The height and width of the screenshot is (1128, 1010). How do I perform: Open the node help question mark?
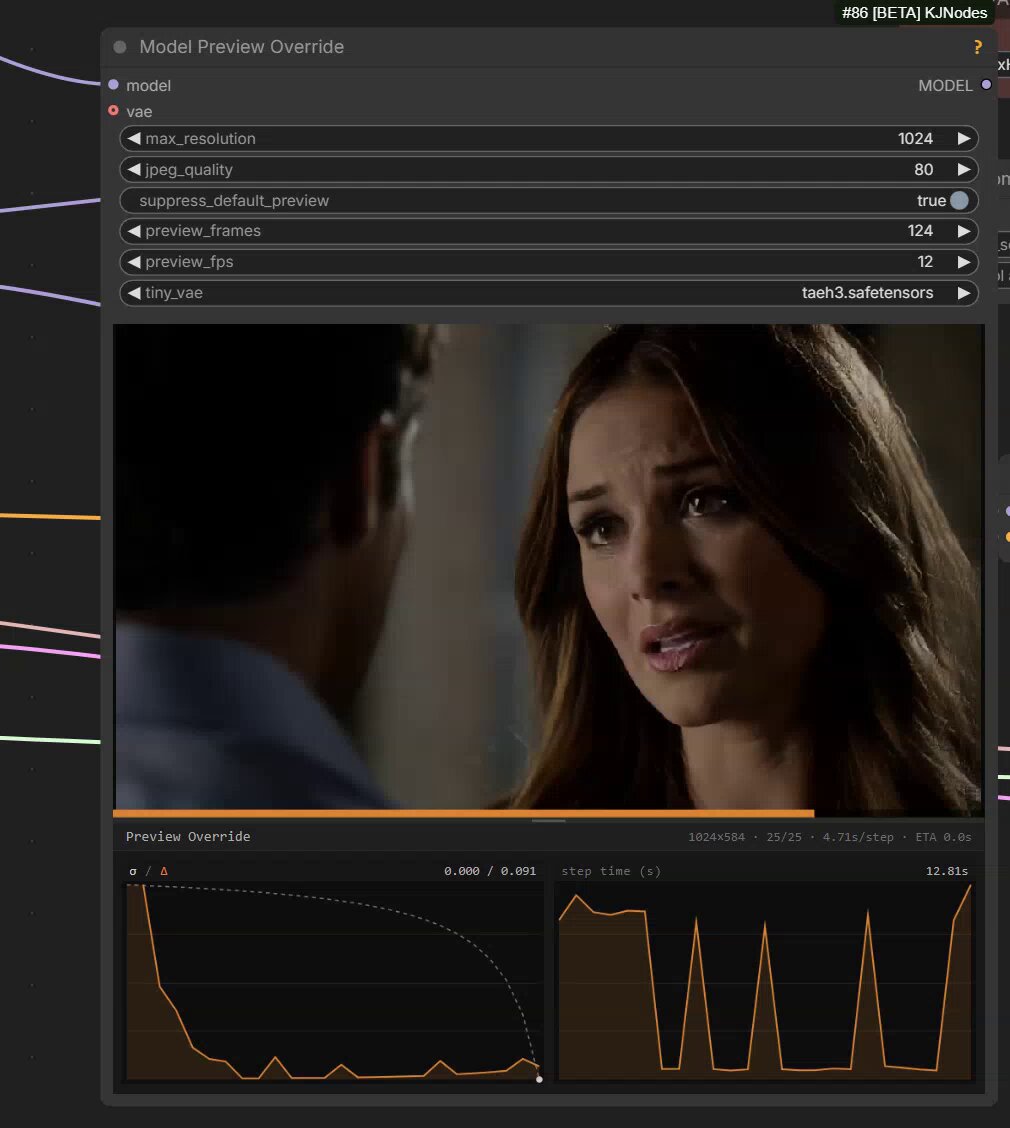tap(978, 47)
